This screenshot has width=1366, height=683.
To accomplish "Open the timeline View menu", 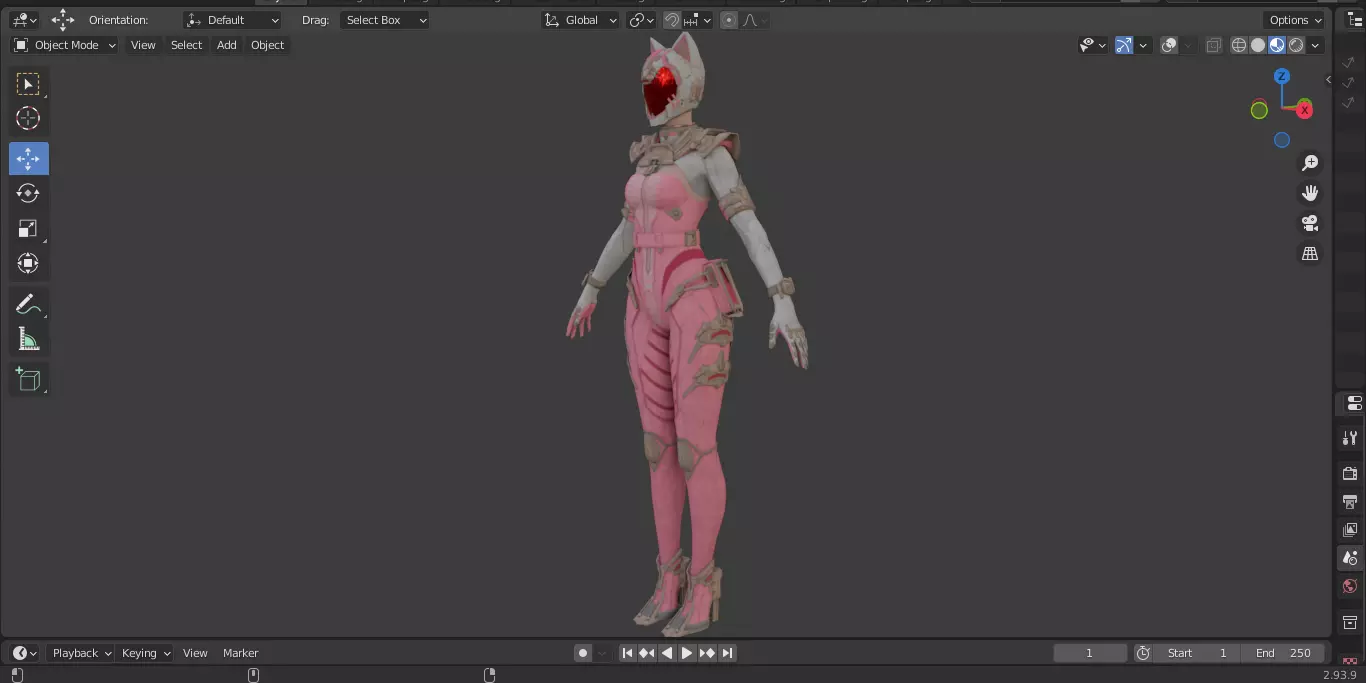I will [195, 653].
